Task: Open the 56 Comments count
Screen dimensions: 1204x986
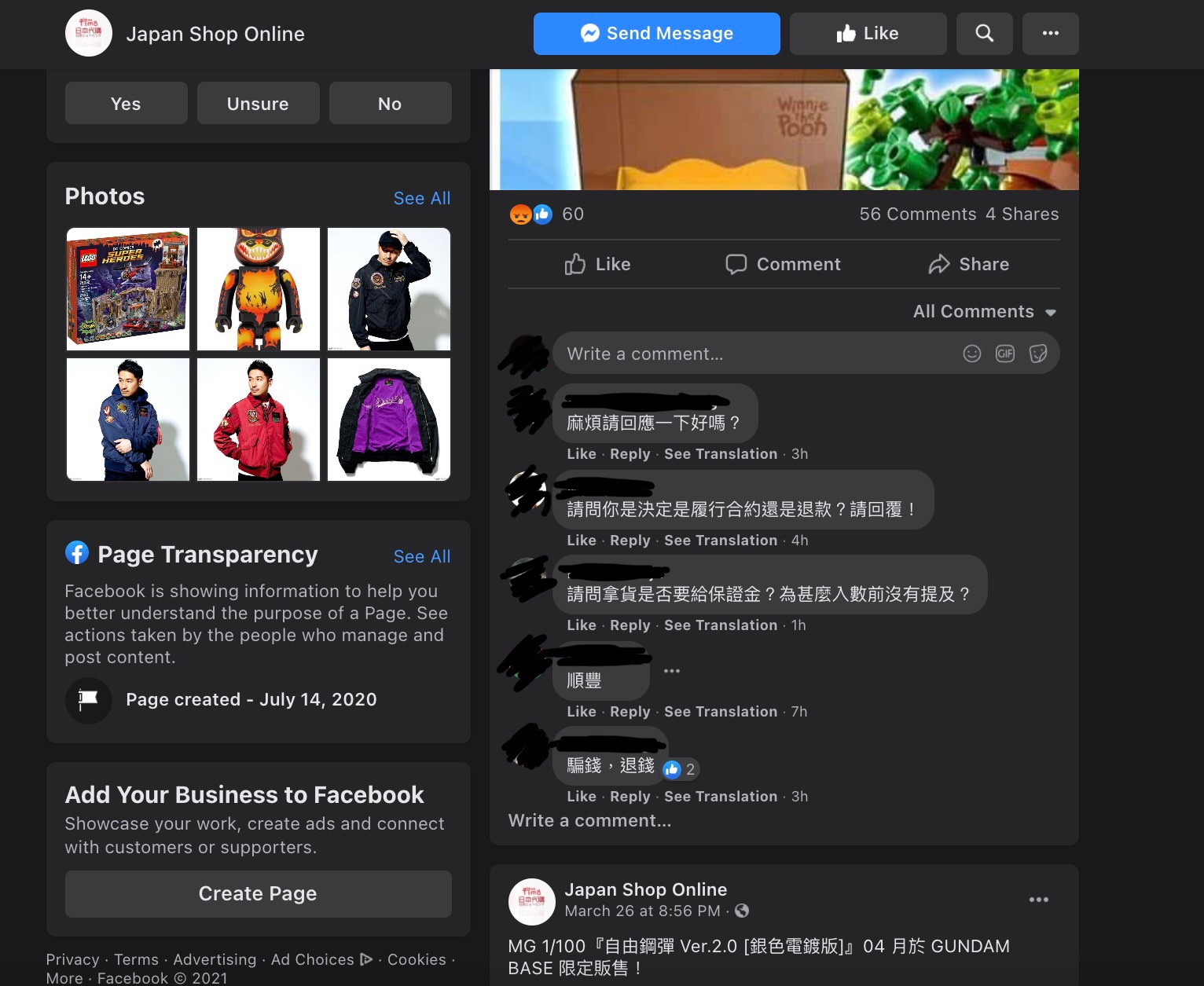Action: pos(918,214)
